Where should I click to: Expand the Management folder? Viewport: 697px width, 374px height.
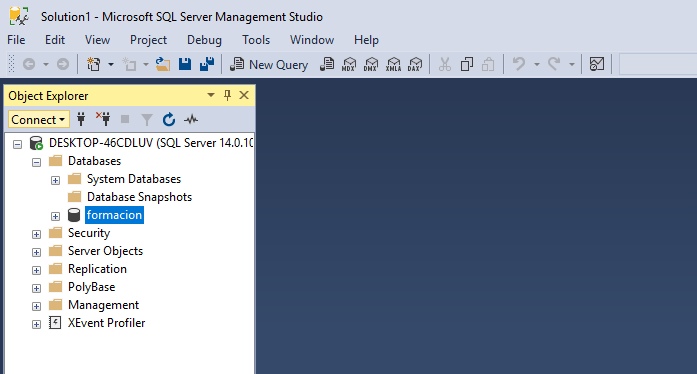click(x=36, y=306)
